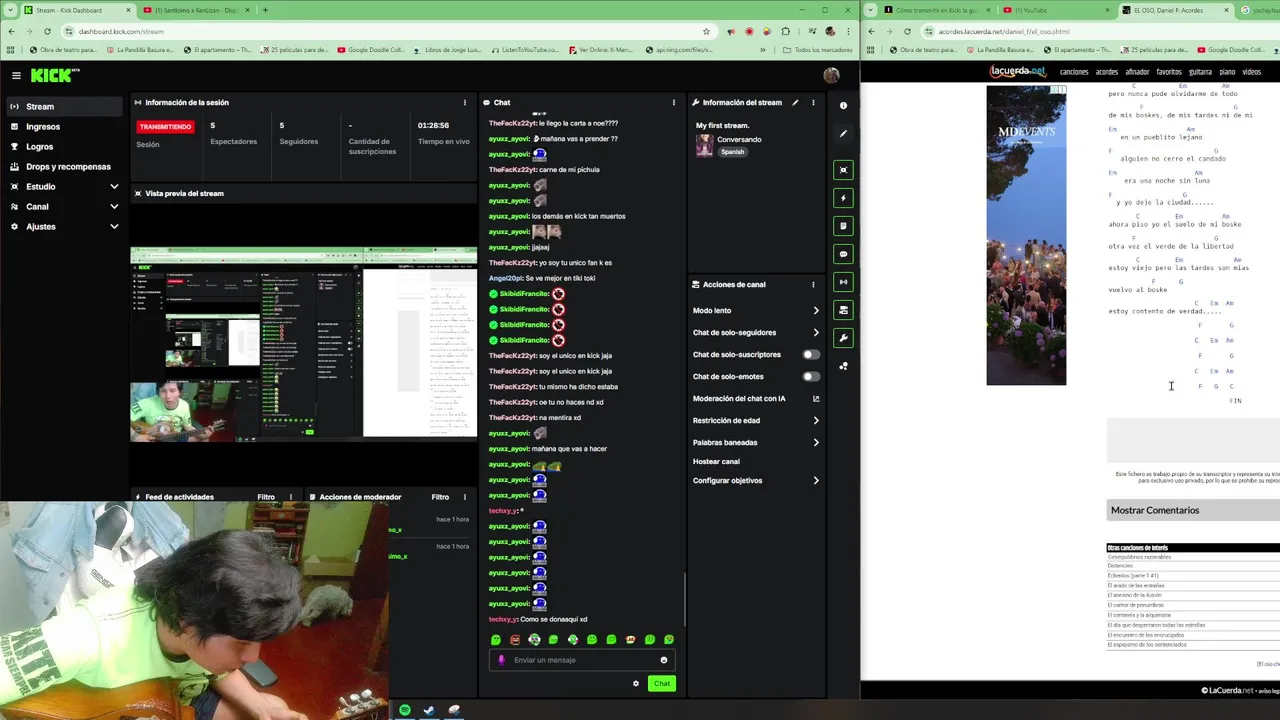This screenshot has height=720, width=1280.
Task: Click the Enviar un mensaje input field
Action: (x=583, y=660)
